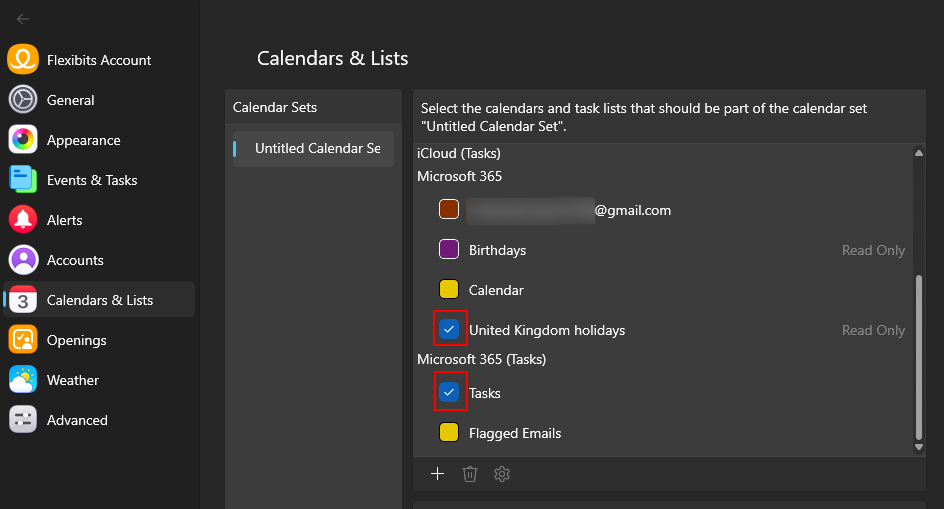944x509 pixels.
Task: Click the Alerts bell icon
Action: click(x=23, y=220)
